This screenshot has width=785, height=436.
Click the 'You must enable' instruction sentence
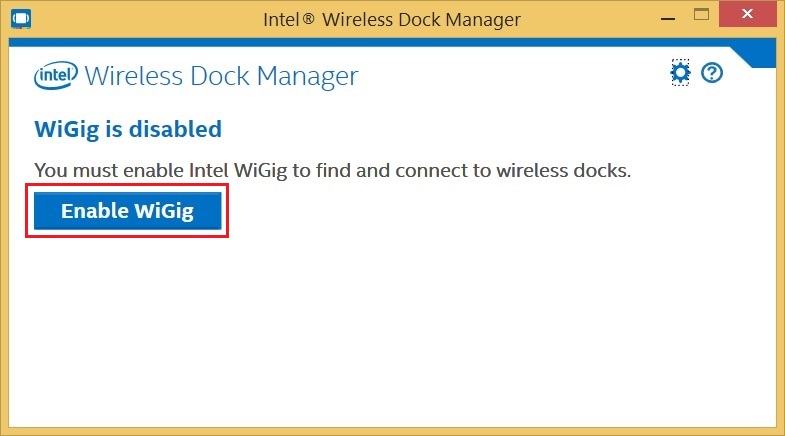(332, 170)
